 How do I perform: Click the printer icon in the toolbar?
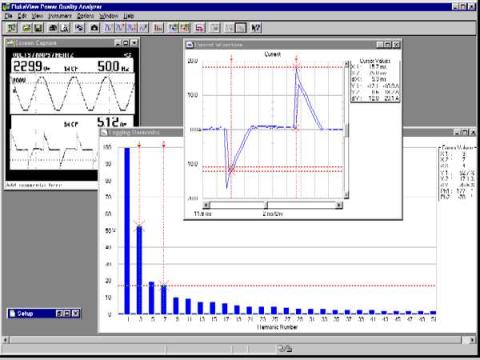(53, 28)
